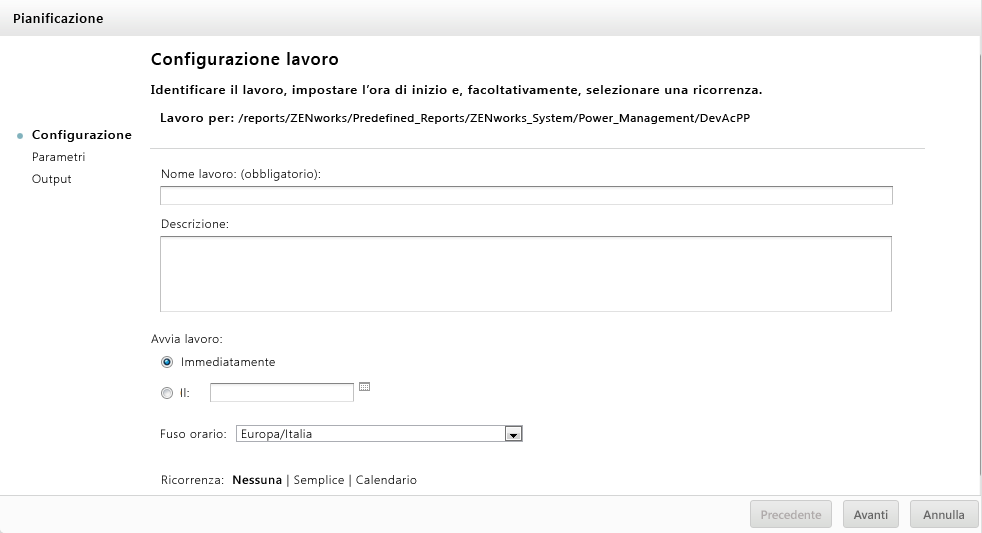The image size is (982, 533).
Task: Click the Pianificazione title bar
Action: (490, 18)
